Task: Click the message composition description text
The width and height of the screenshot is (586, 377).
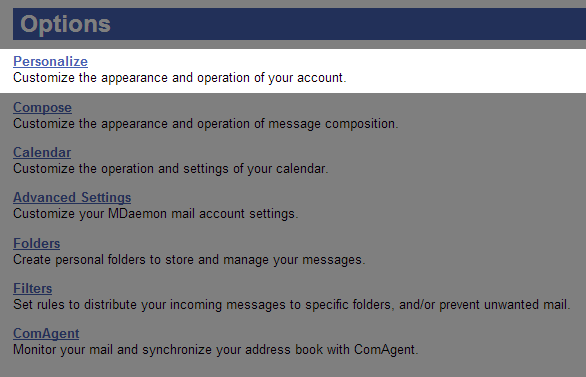Action: coord(206,124)
